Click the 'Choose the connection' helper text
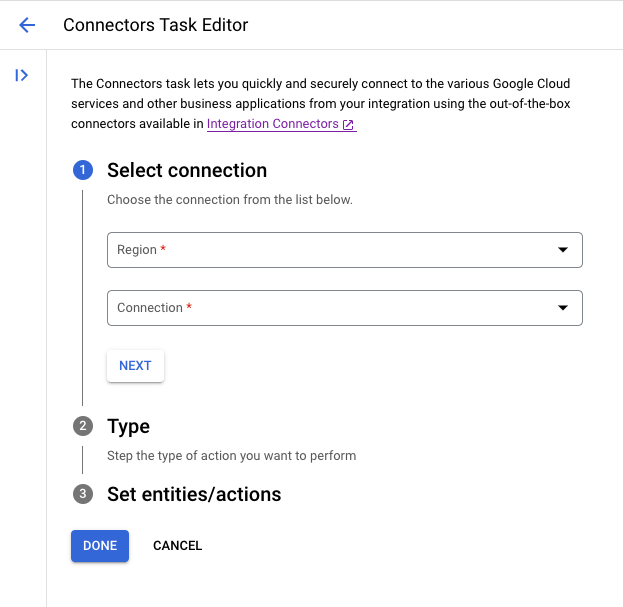 [x=230, y=200]
